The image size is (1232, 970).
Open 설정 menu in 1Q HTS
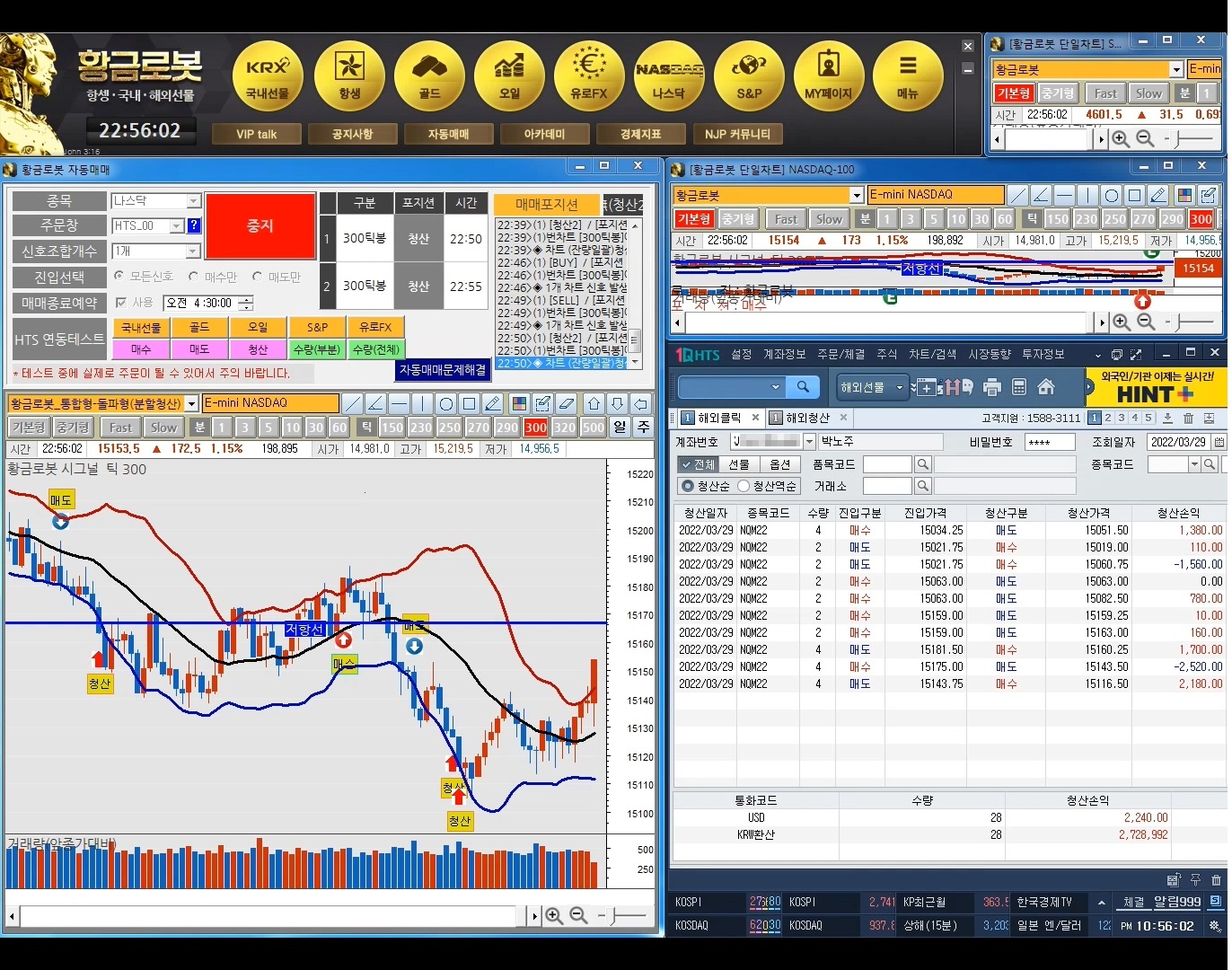(741, 355)
